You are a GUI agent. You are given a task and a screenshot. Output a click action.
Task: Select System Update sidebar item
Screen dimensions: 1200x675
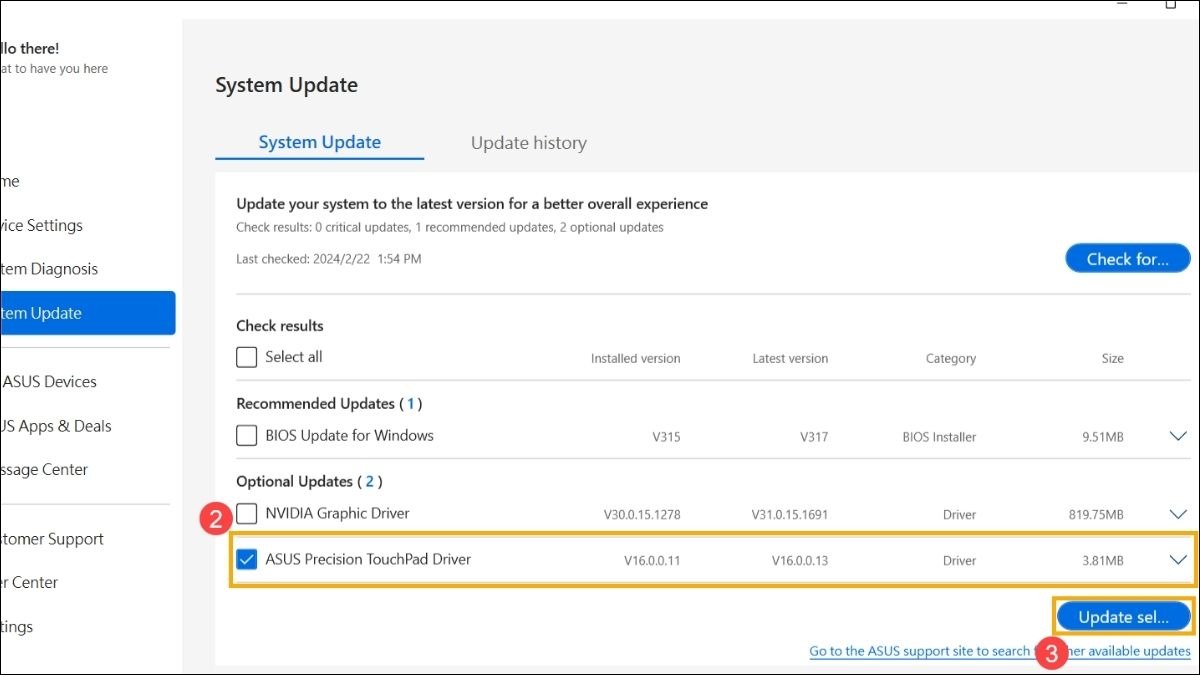pos(87,313)
